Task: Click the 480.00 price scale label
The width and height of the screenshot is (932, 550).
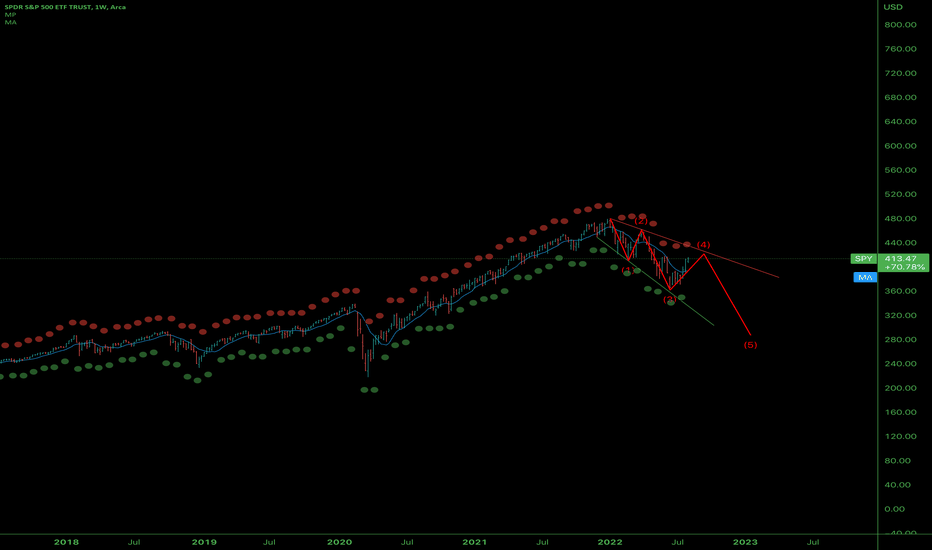Action: [x=900, y=218]
